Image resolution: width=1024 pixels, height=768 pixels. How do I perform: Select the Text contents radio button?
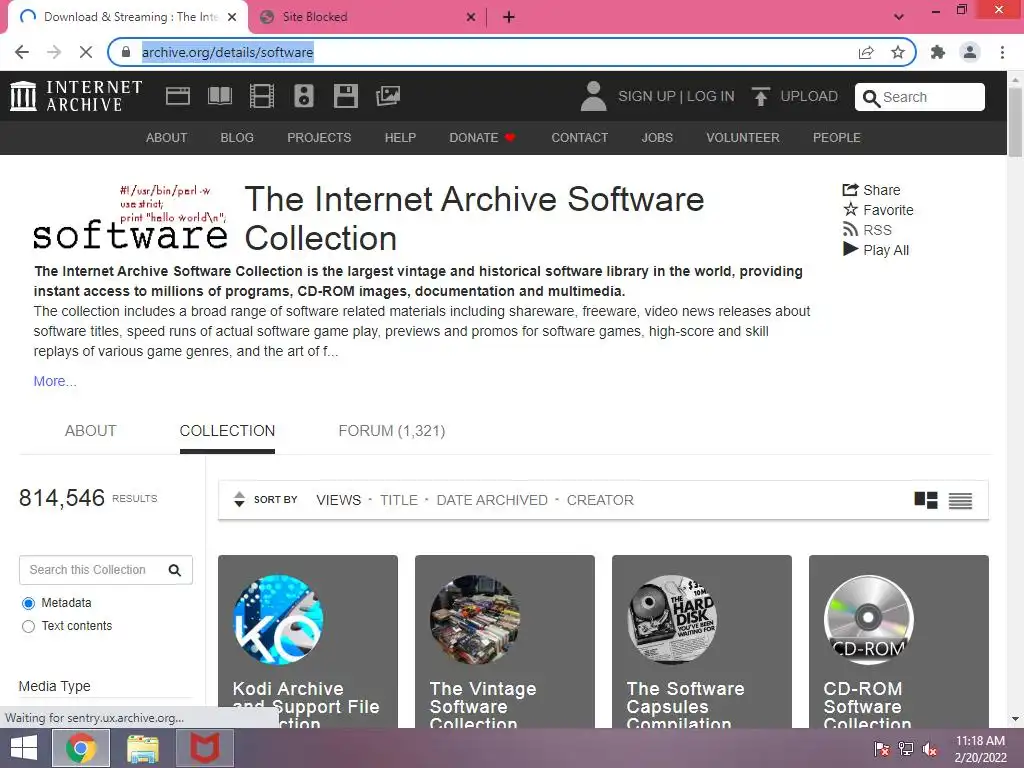[x=28, y=626]
